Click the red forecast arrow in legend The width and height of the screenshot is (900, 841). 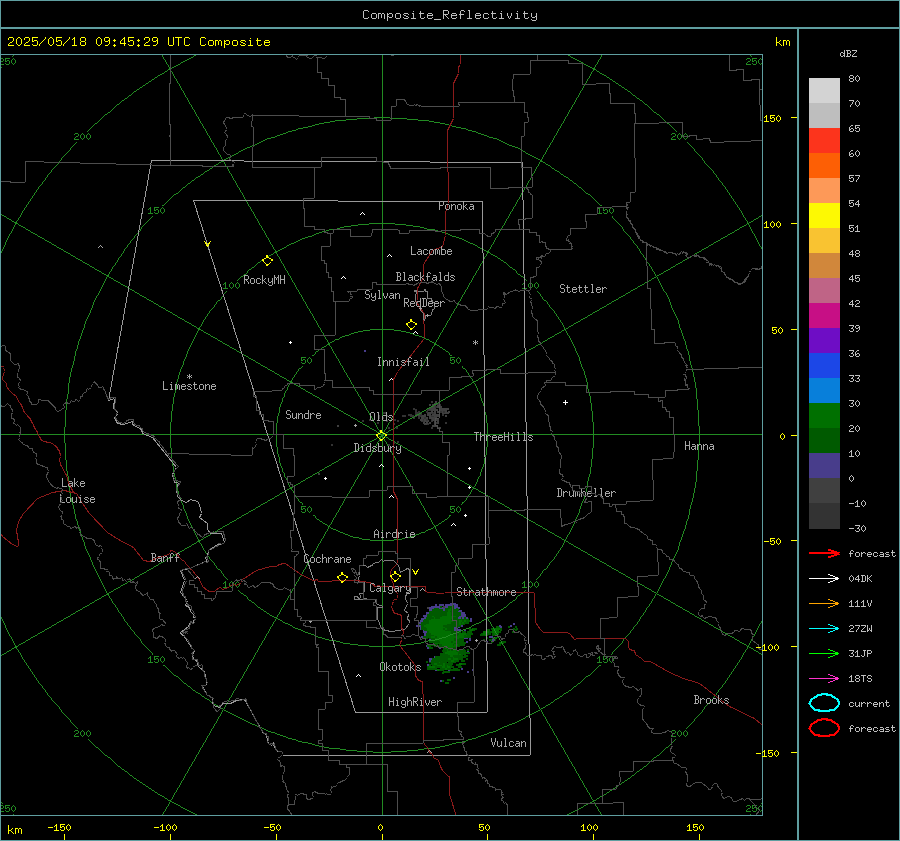tap(824, 553)
